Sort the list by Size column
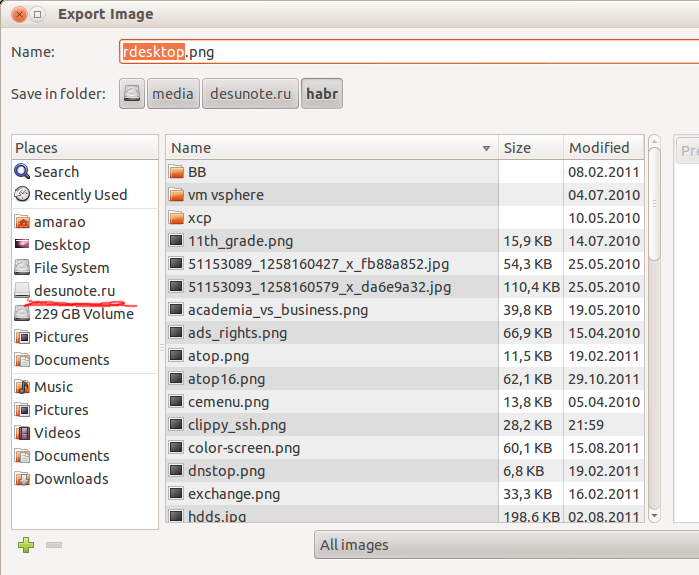Screen dimensions: 699x575 click(531, 148)
